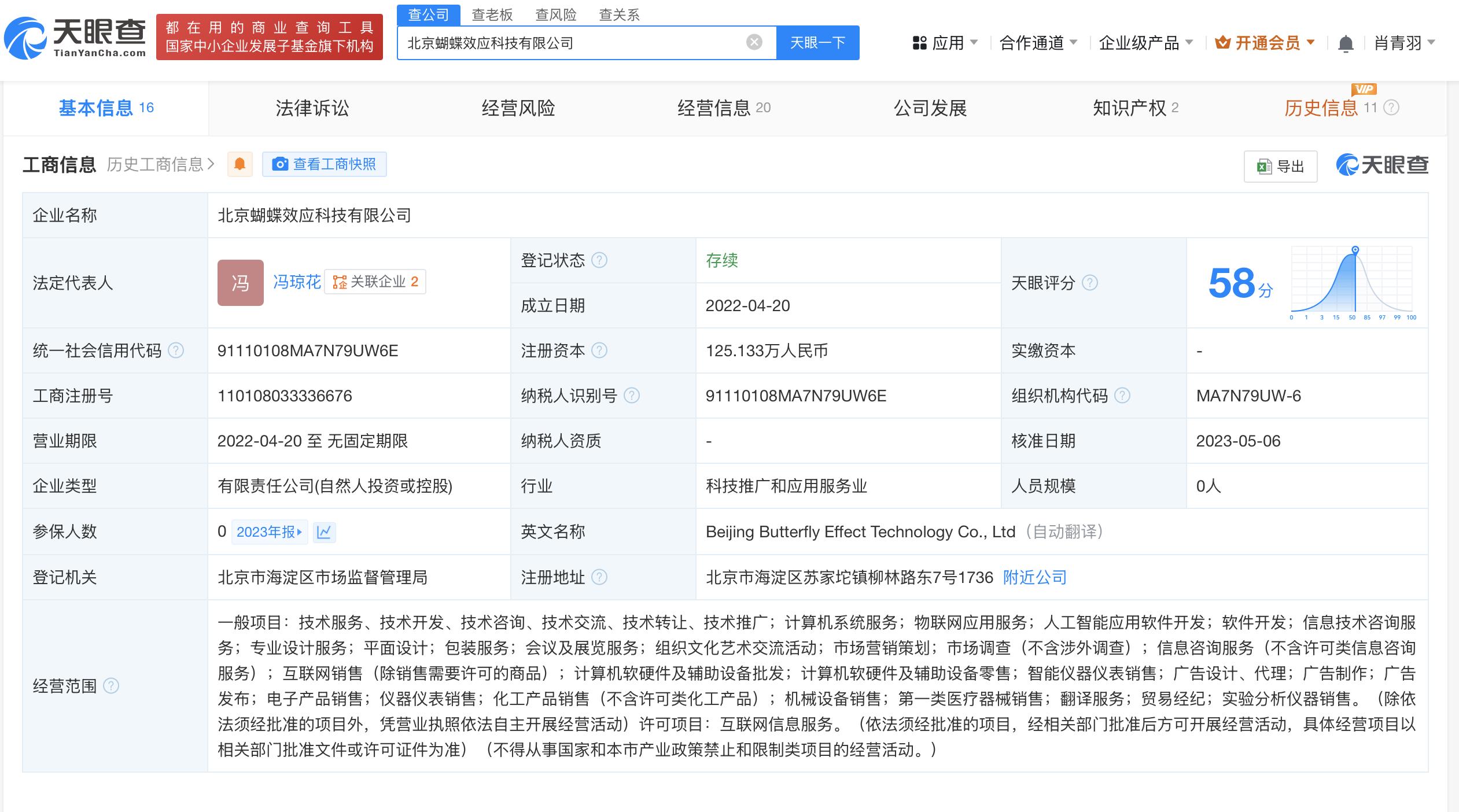The width and height of the screenshot is (1459, 812).
Task: Click help icon next to 登记状态
Action: pos(599,260)
